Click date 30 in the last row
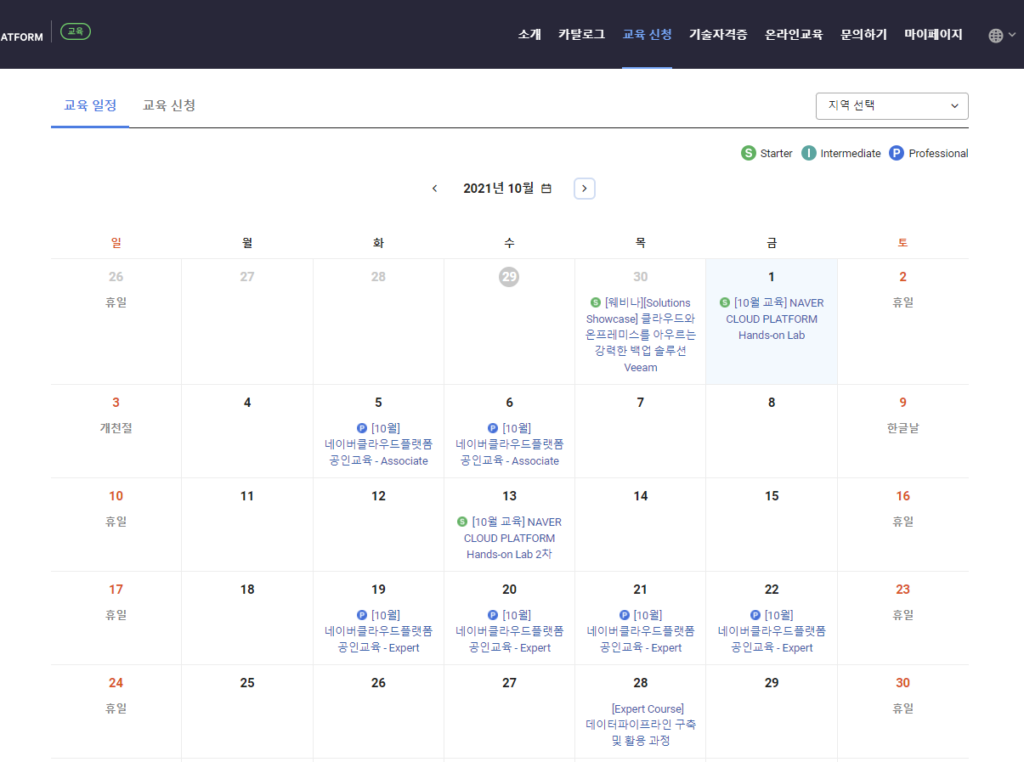Viewport: 1024px width, 762px height. click(x=903, y=683)
